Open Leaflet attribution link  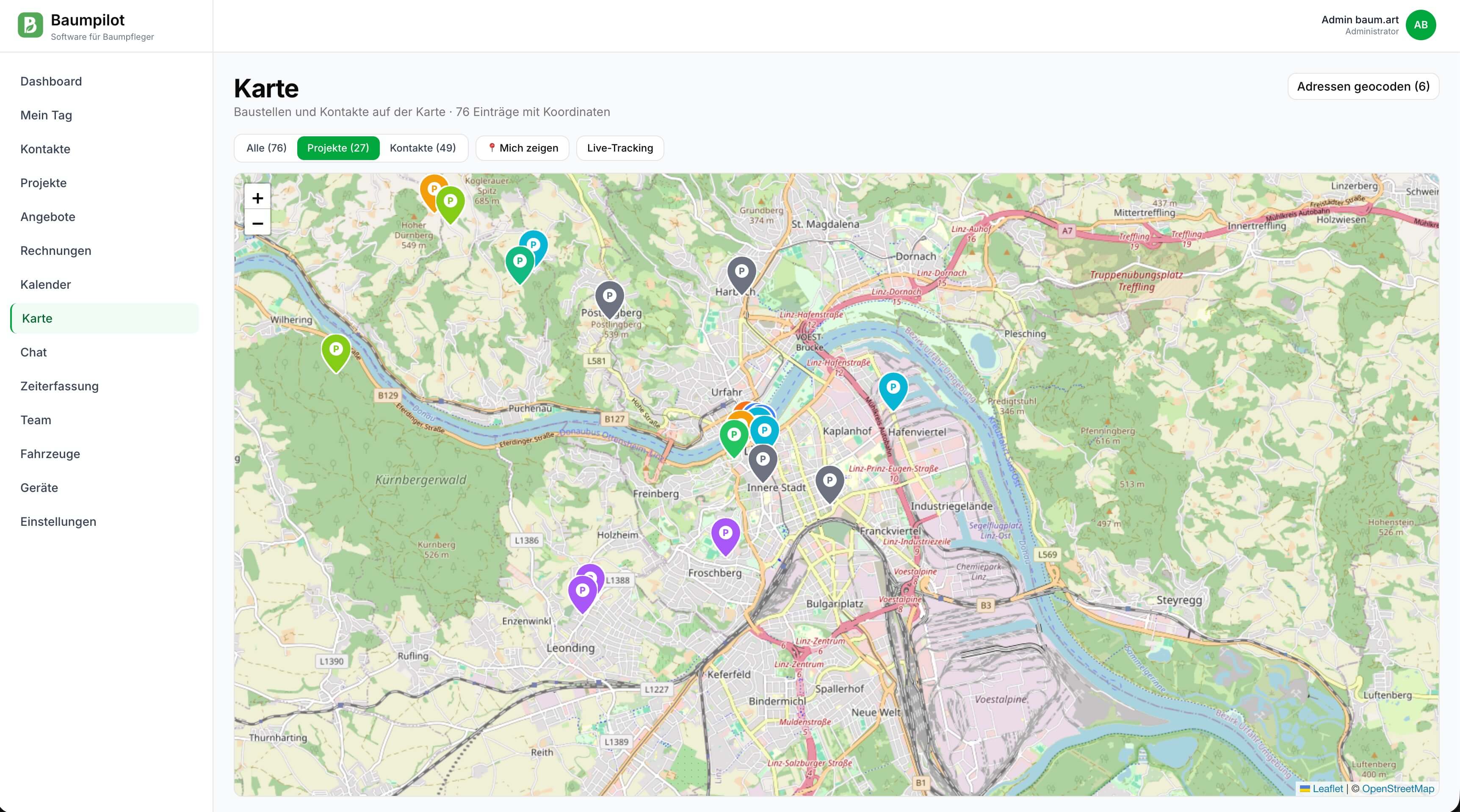coord(1327,788)
